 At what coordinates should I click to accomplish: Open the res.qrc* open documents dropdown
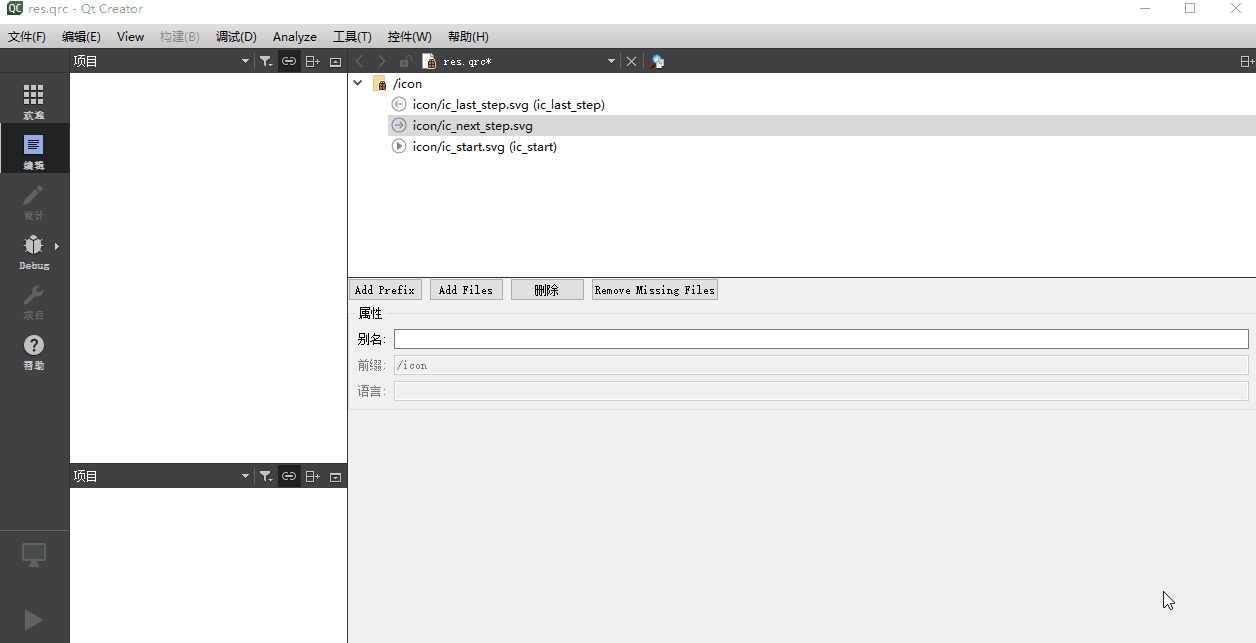[611, 61]
